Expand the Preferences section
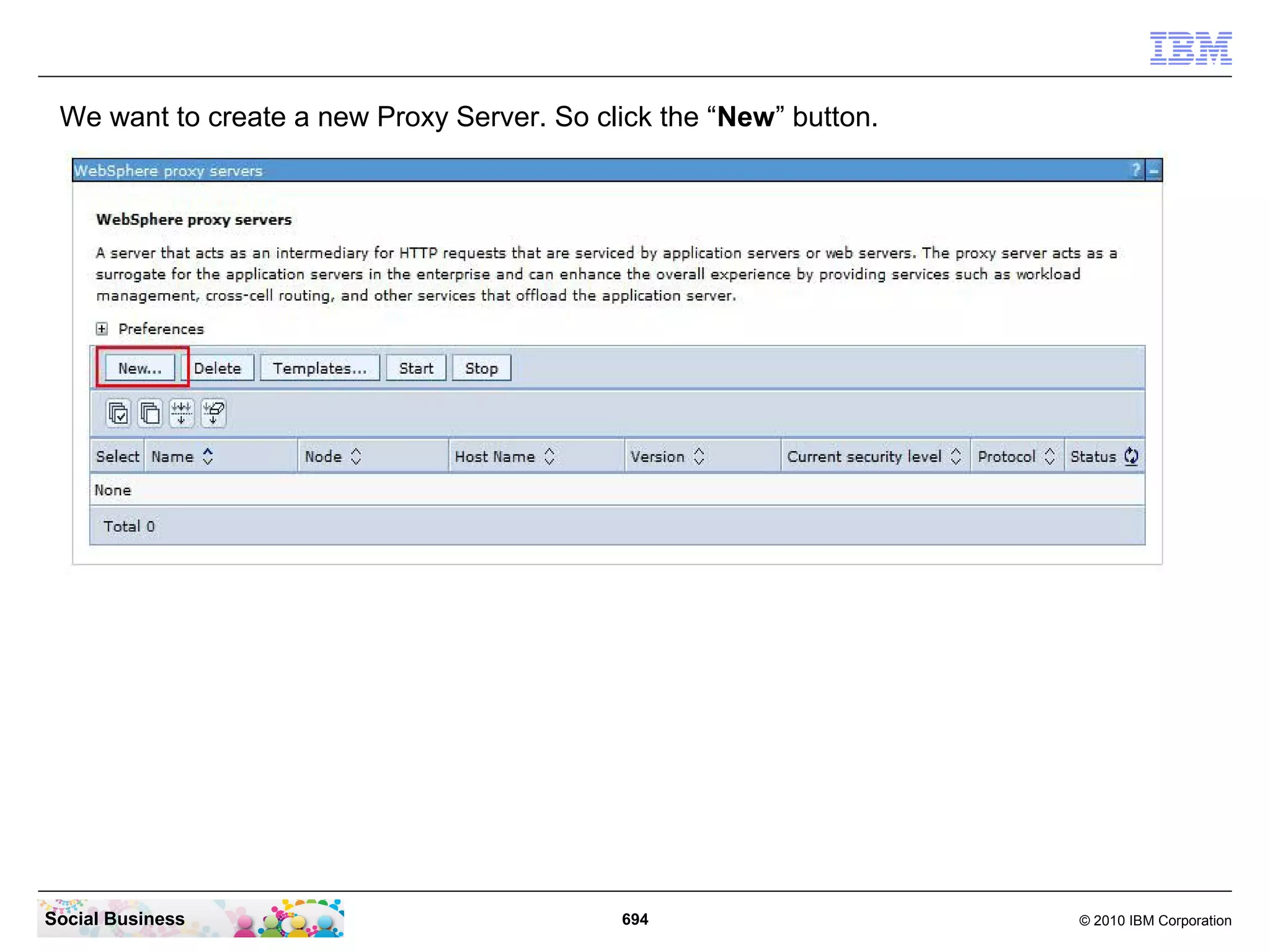The width and height of the screenshot is (1270, 952). (x=102, y=328)
